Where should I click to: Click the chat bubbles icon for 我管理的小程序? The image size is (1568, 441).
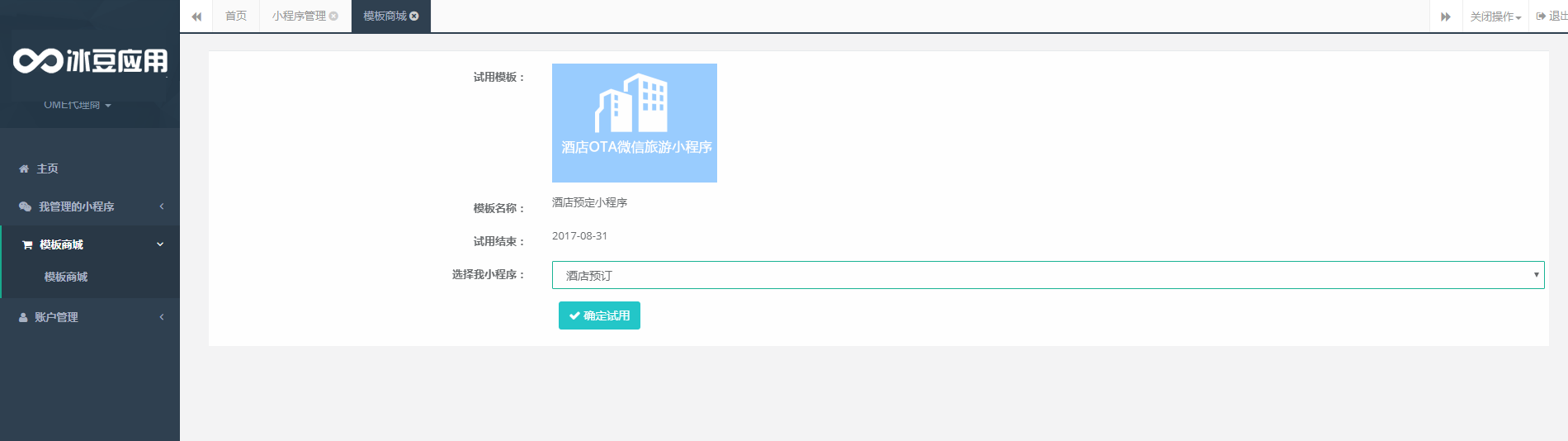(25, 206)
